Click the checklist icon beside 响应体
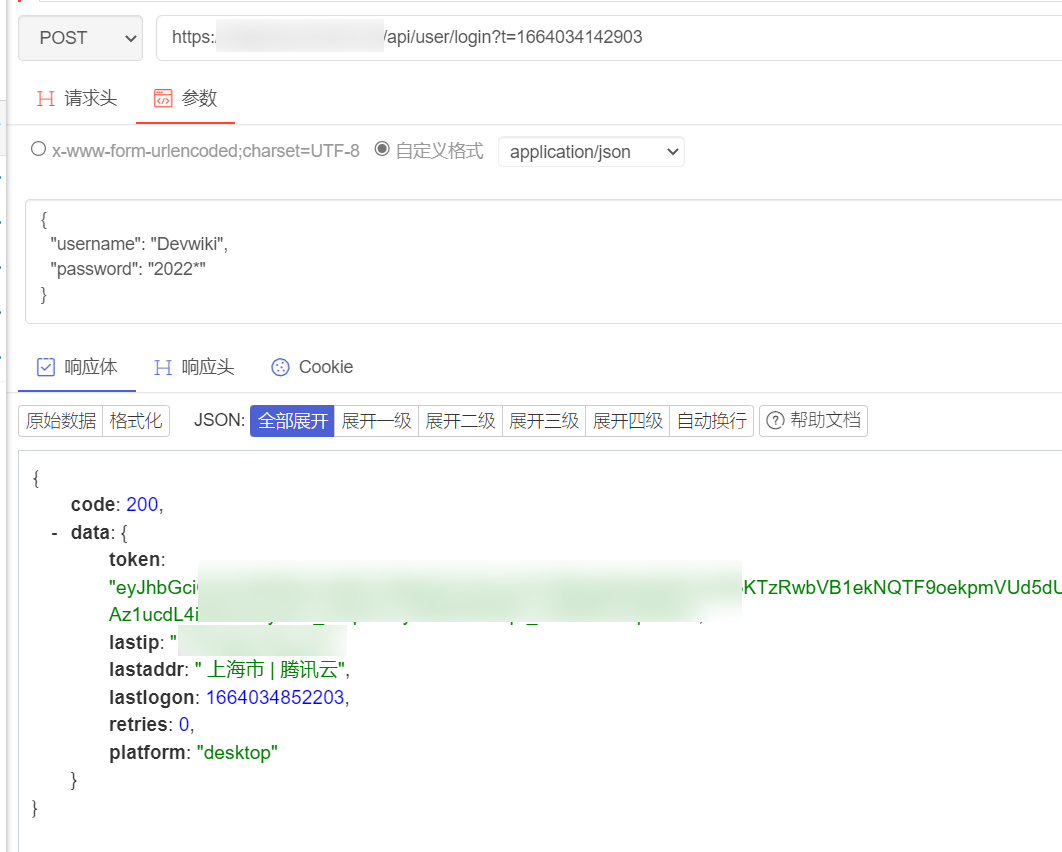The width and height of the screenshot is (1062, 852). pyautogui.click(x=44, y=367)
